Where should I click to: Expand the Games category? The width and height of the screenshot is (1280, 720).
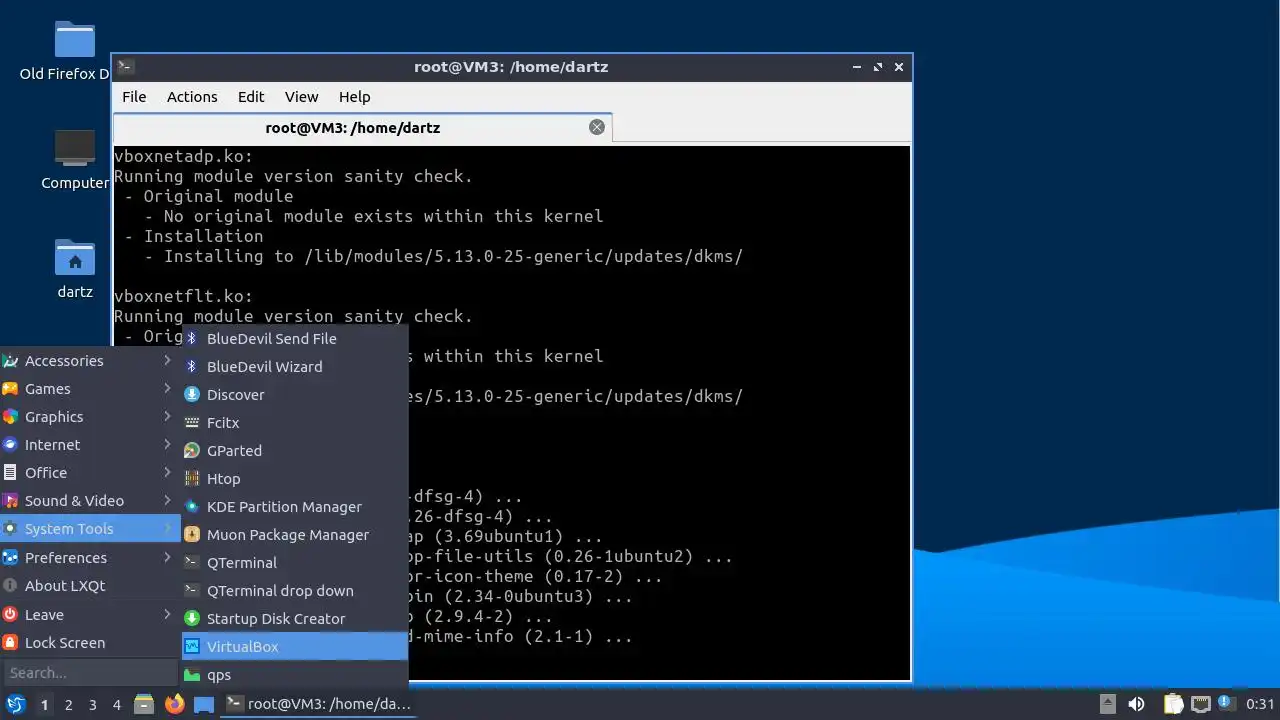(x=90, y=389)
